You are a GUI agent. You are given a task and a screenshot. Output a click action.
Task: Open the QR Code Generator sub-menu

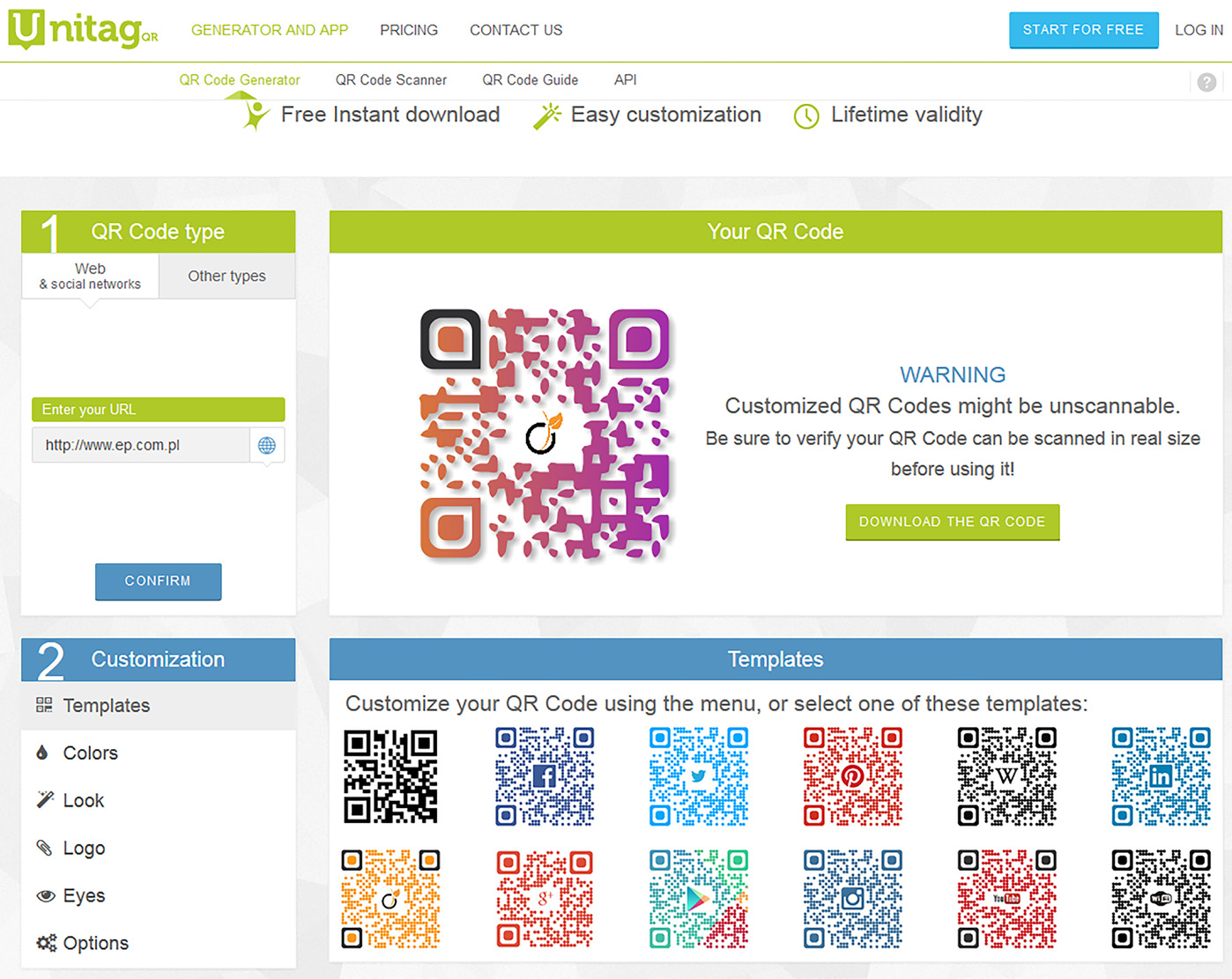point(240,80)
